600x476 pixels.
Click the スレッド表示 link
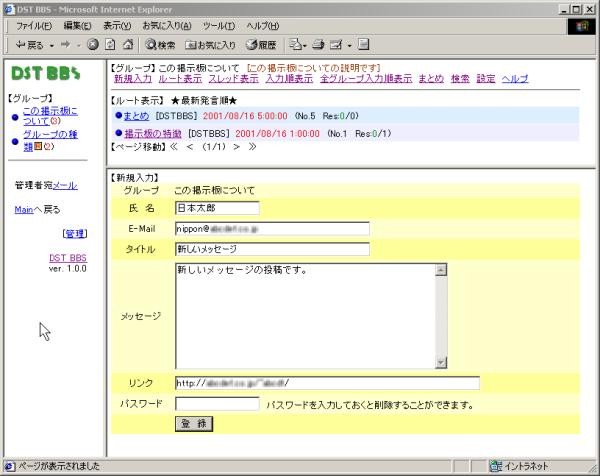pos(233,78)
